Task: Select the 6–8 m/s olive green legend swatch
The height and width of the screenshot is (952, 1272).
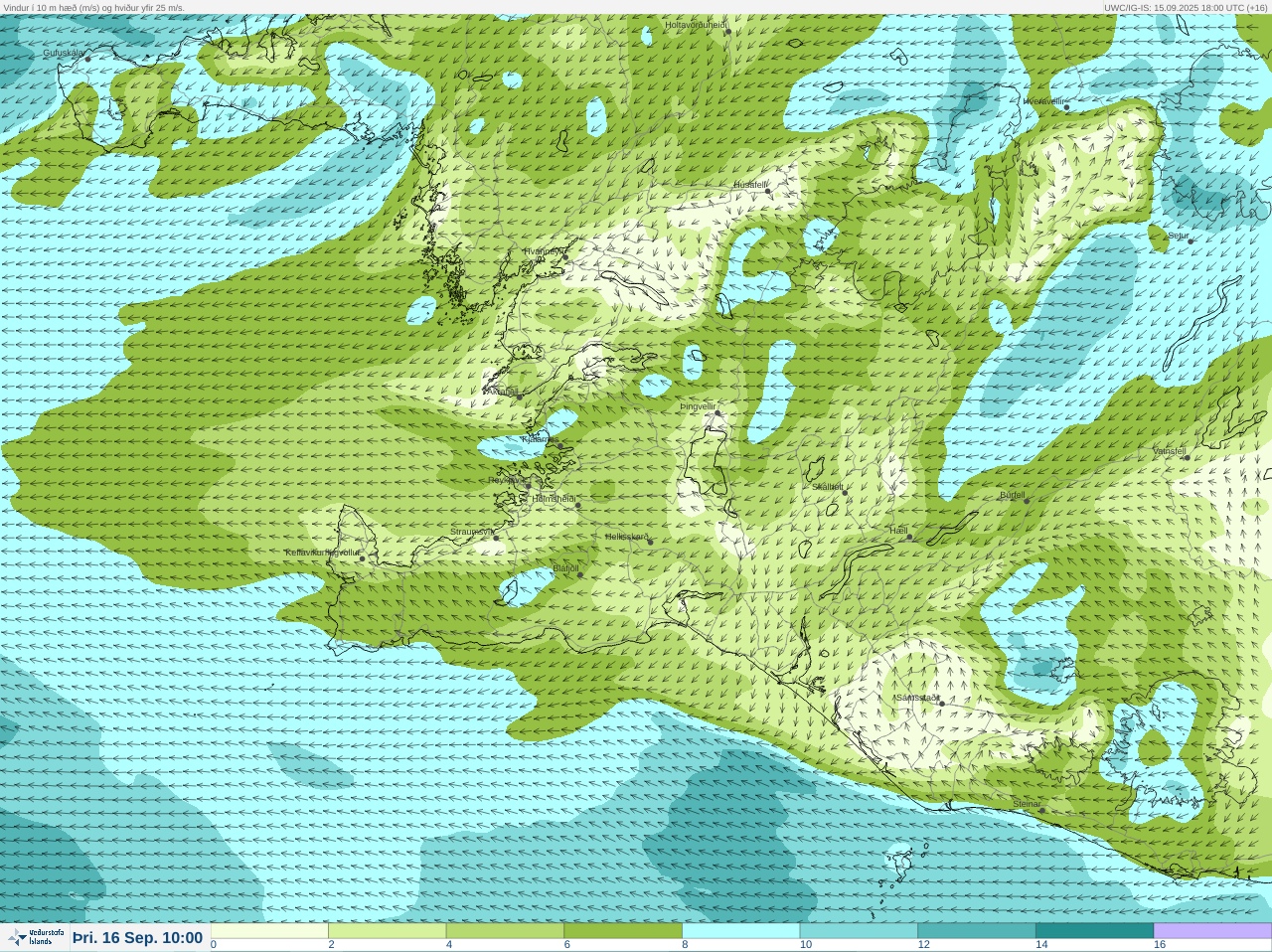Action: click(623, 931)
